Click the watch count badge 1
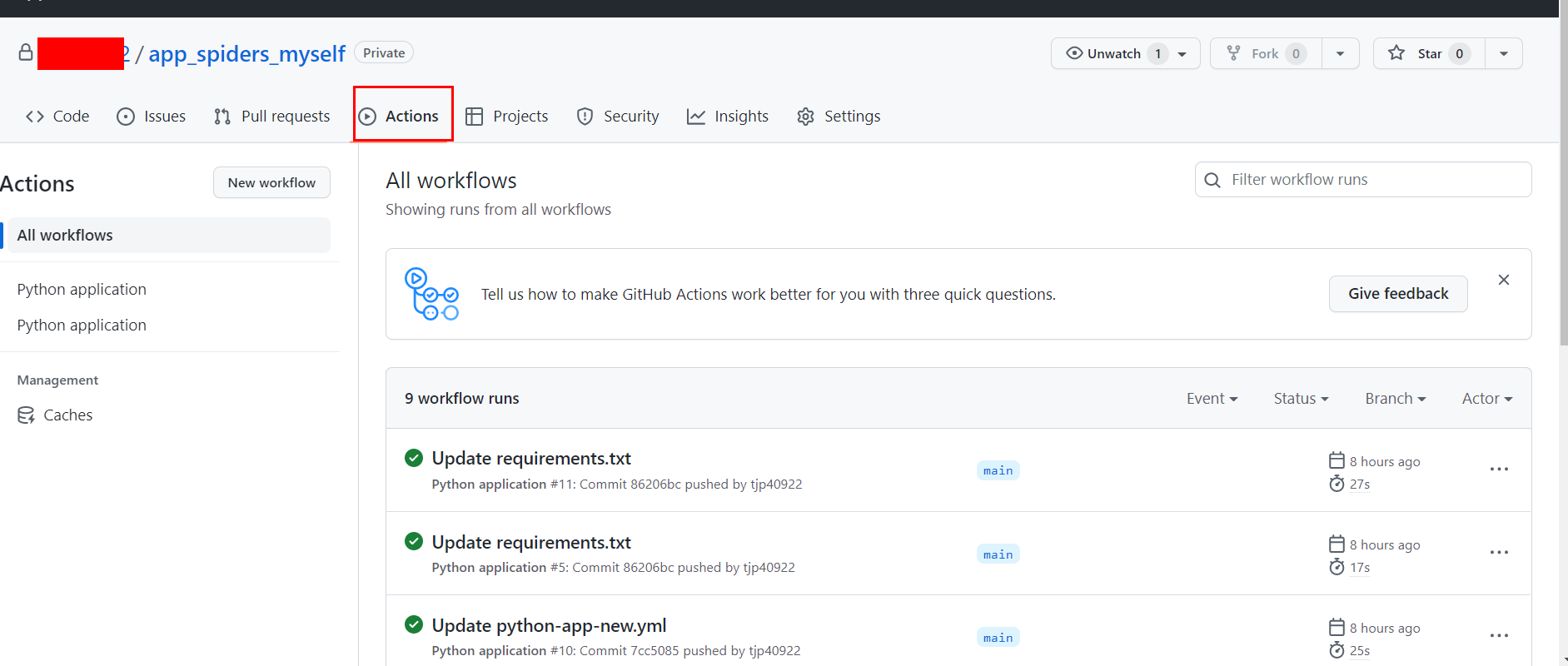Screen dimensions: 1568x666 1157,53
